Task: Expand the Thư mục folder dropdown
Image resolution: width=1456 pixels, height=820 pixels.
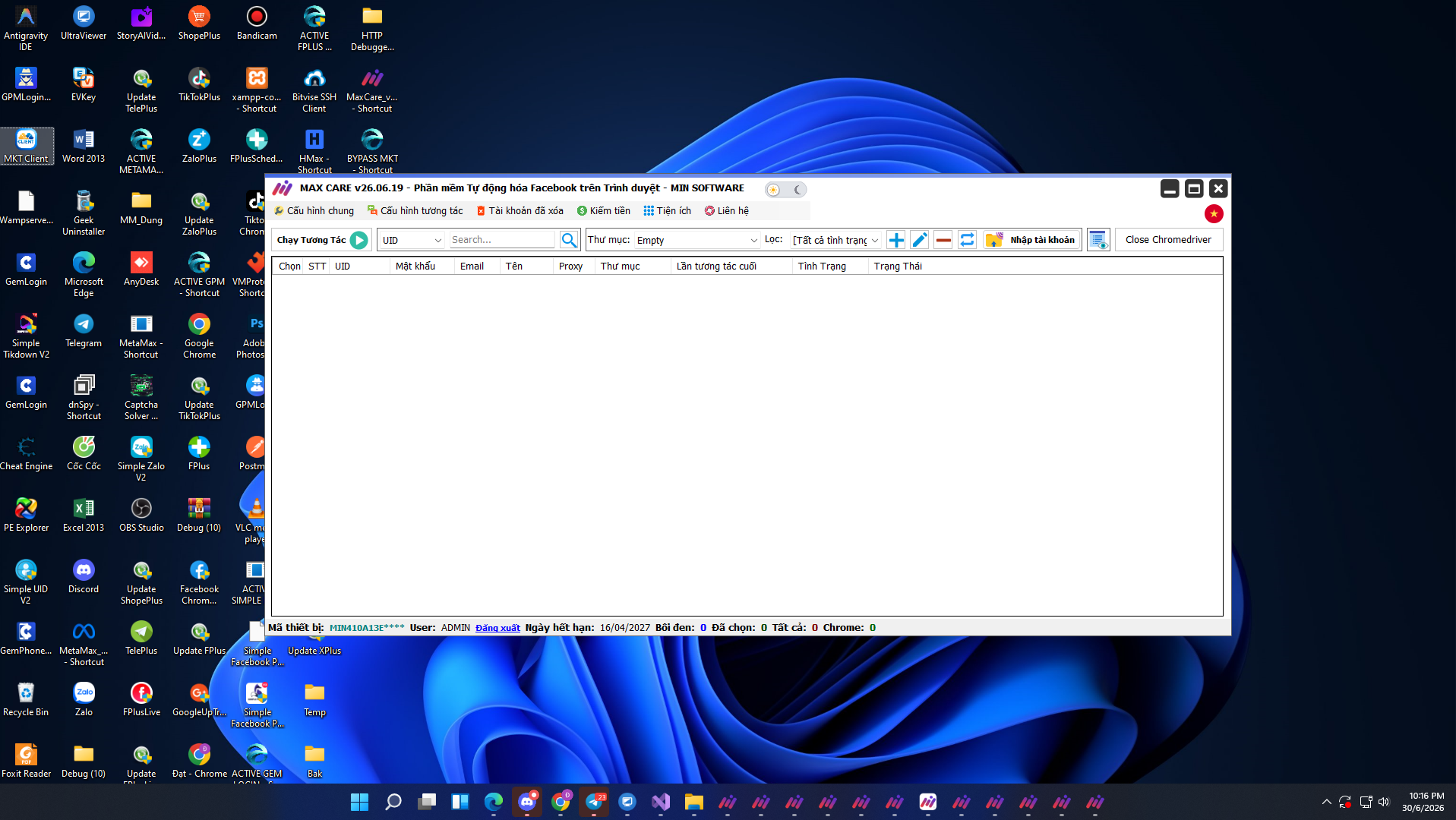Action: click(697, 240)
